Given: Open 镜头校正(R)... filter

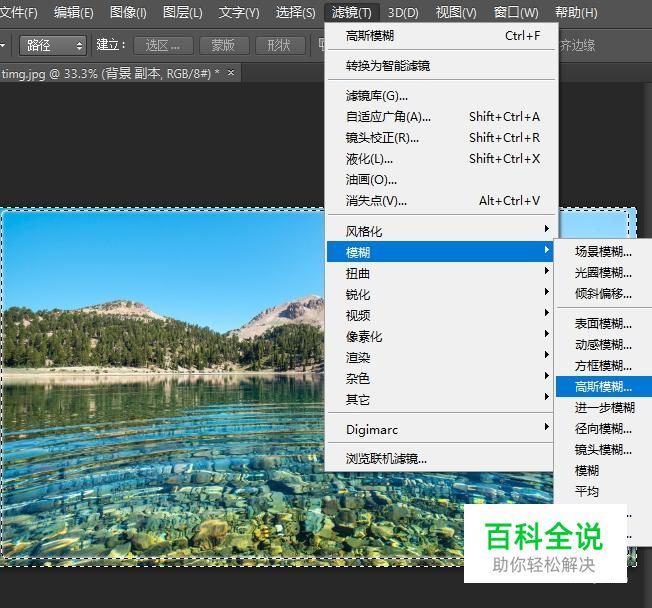Looking at the screenshot, I should (x=441, y=137).
